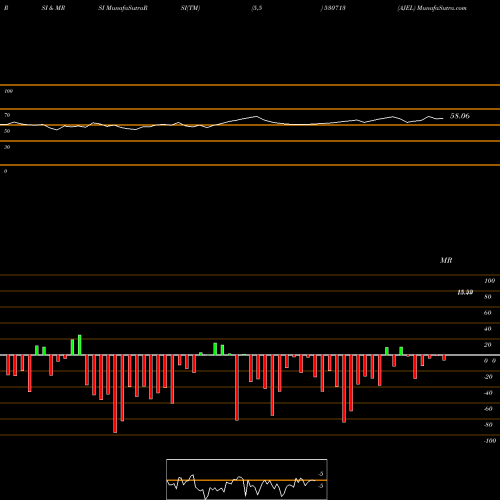
Task: Select the (AJEL) MunafaSutra.com header text
Action: point(432,8)
